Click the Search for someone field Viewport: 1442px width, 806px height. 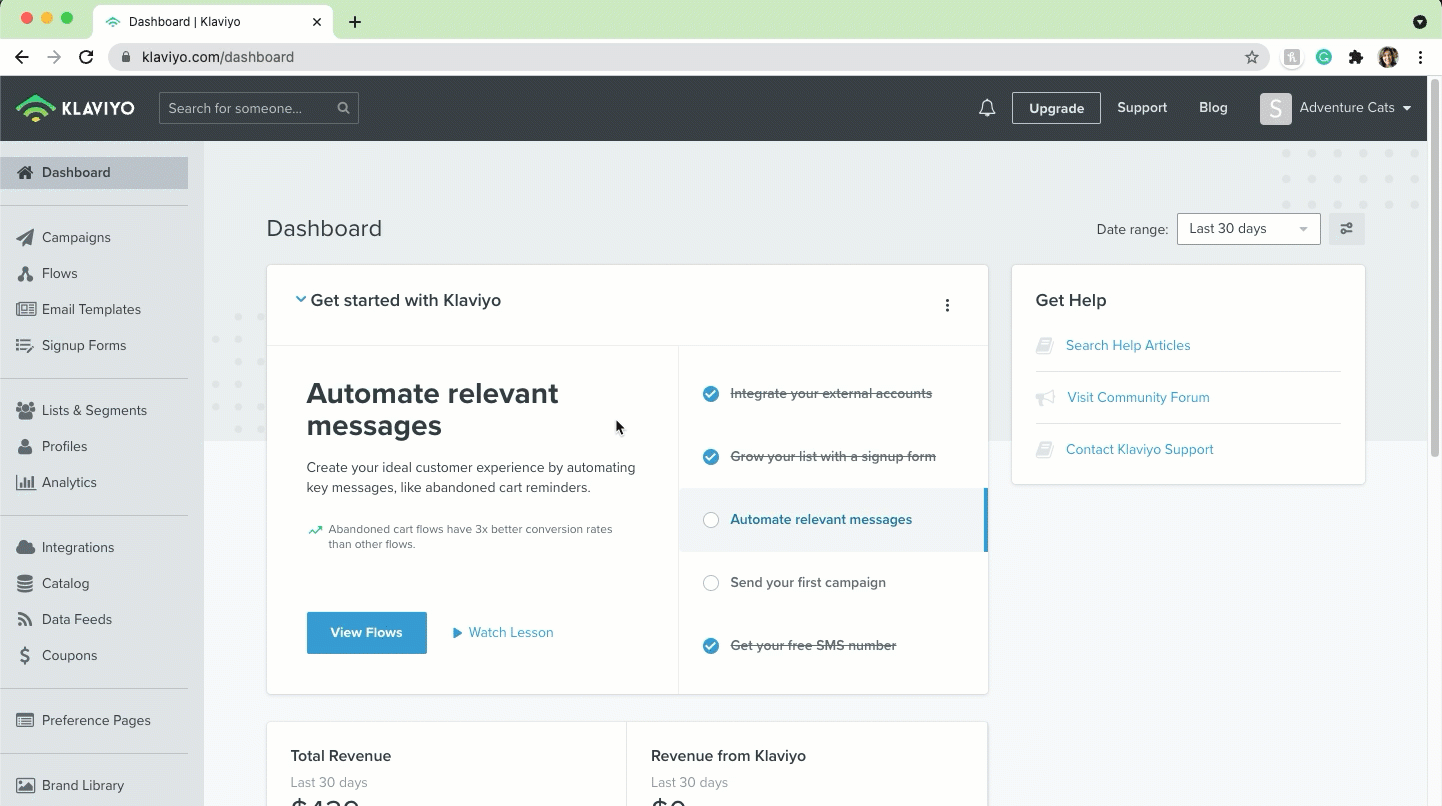tap(258, 108)
